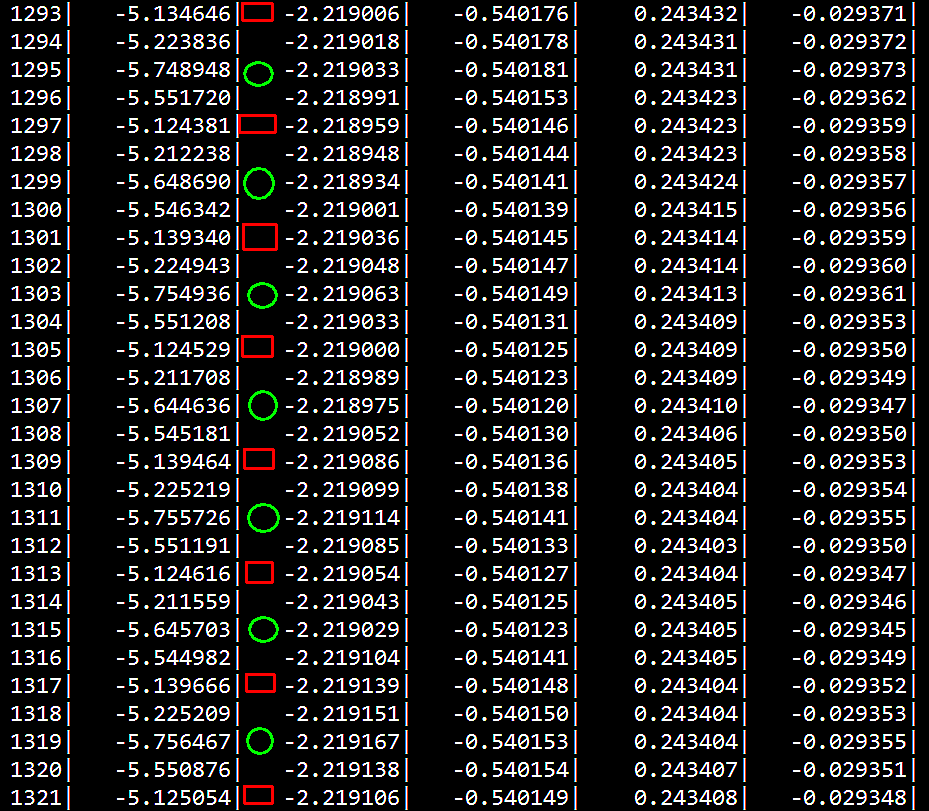This screenshot has height=811, width=929.
Task: Pick the red rectangle on row 1317
Action: (260, 682)
